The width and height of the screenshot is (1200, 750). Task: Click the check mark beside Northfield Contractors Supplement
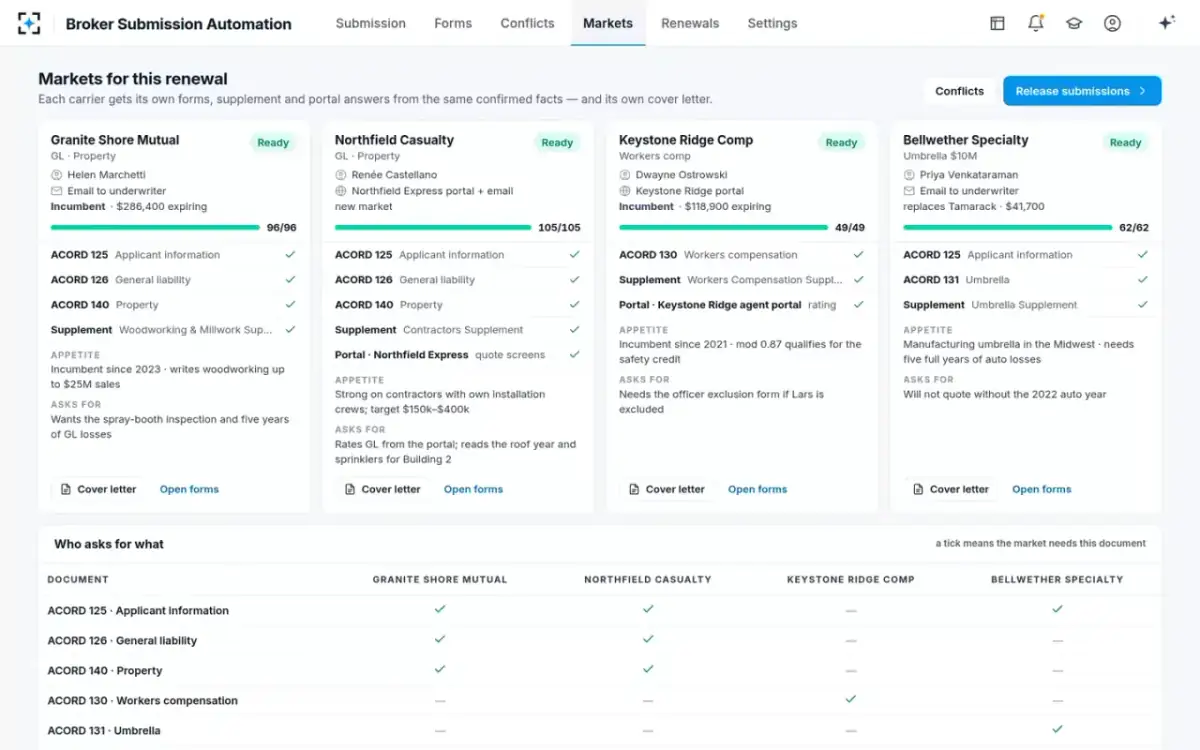(x=574, y=330)
